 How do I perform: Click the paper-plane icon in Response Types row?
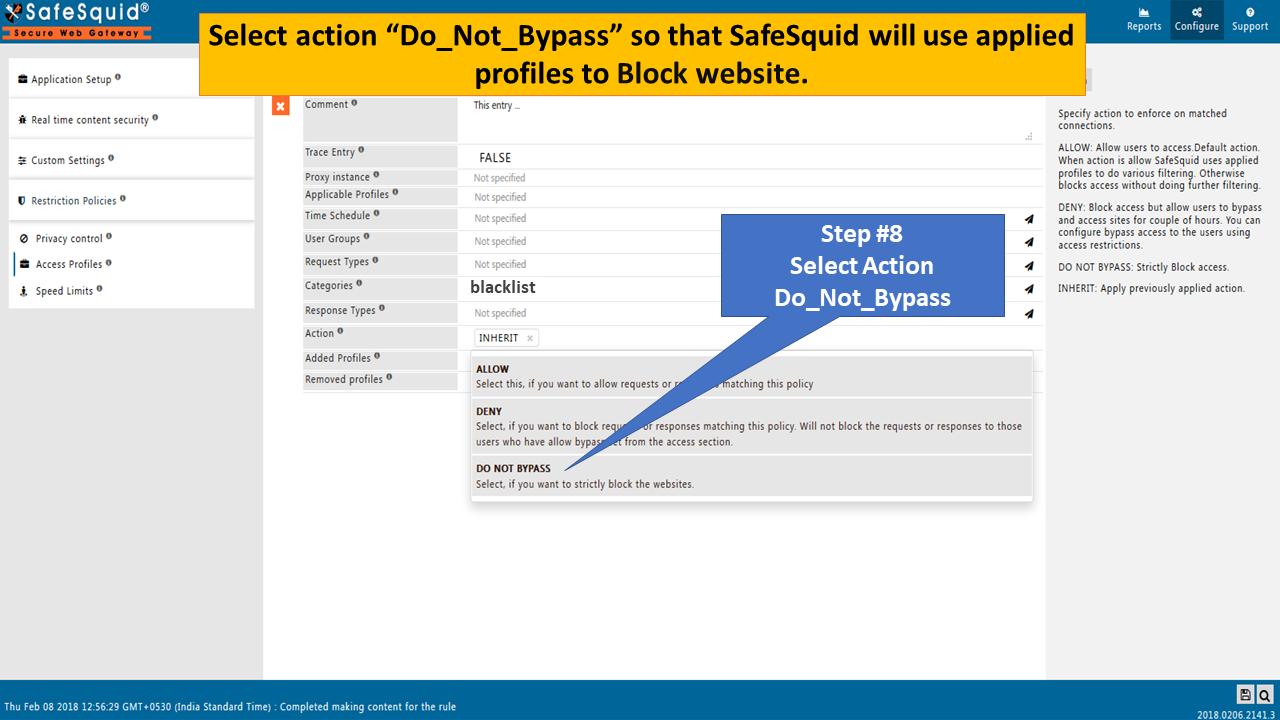click(x=1029, y=314)
